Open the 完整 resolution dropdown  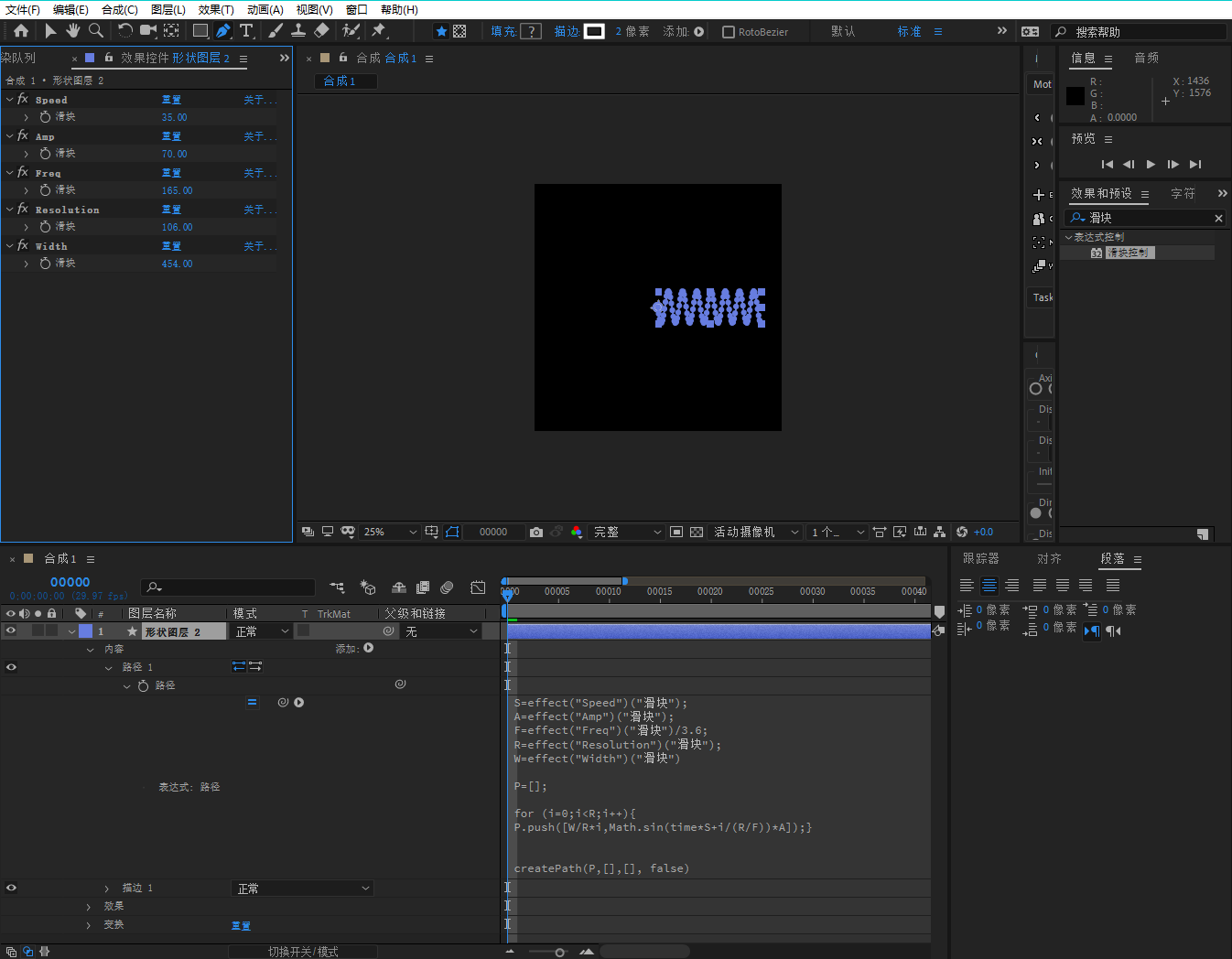[627, 532]
